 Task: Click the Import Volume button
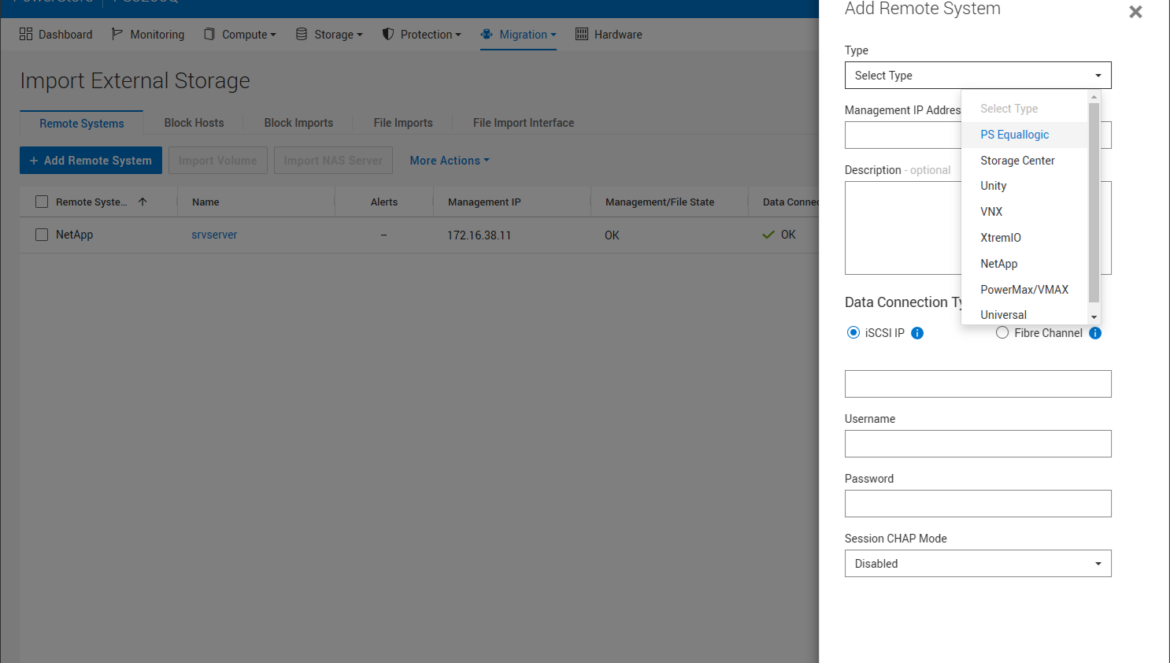pos(218,160)
